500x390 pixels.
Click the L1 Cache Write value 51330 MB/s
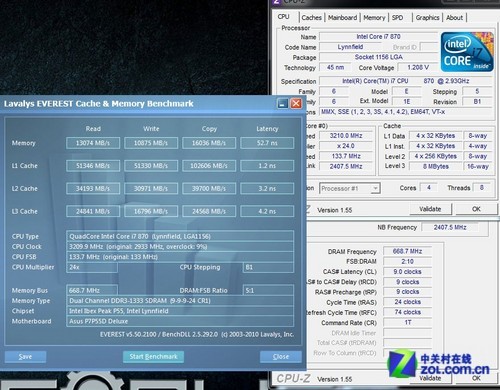click(151, 166)
